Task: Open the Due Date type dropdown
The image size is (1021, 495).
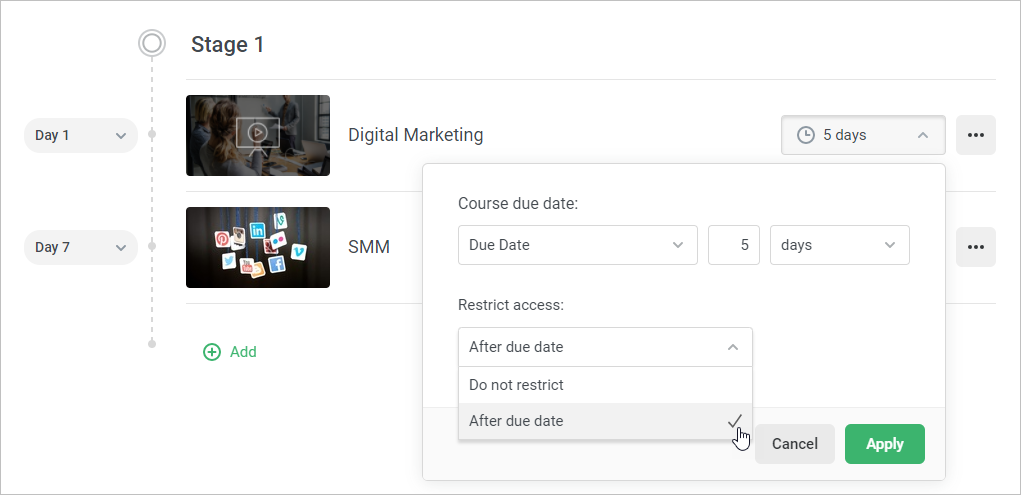Action: pyautogui.click(x=578, y=245)
